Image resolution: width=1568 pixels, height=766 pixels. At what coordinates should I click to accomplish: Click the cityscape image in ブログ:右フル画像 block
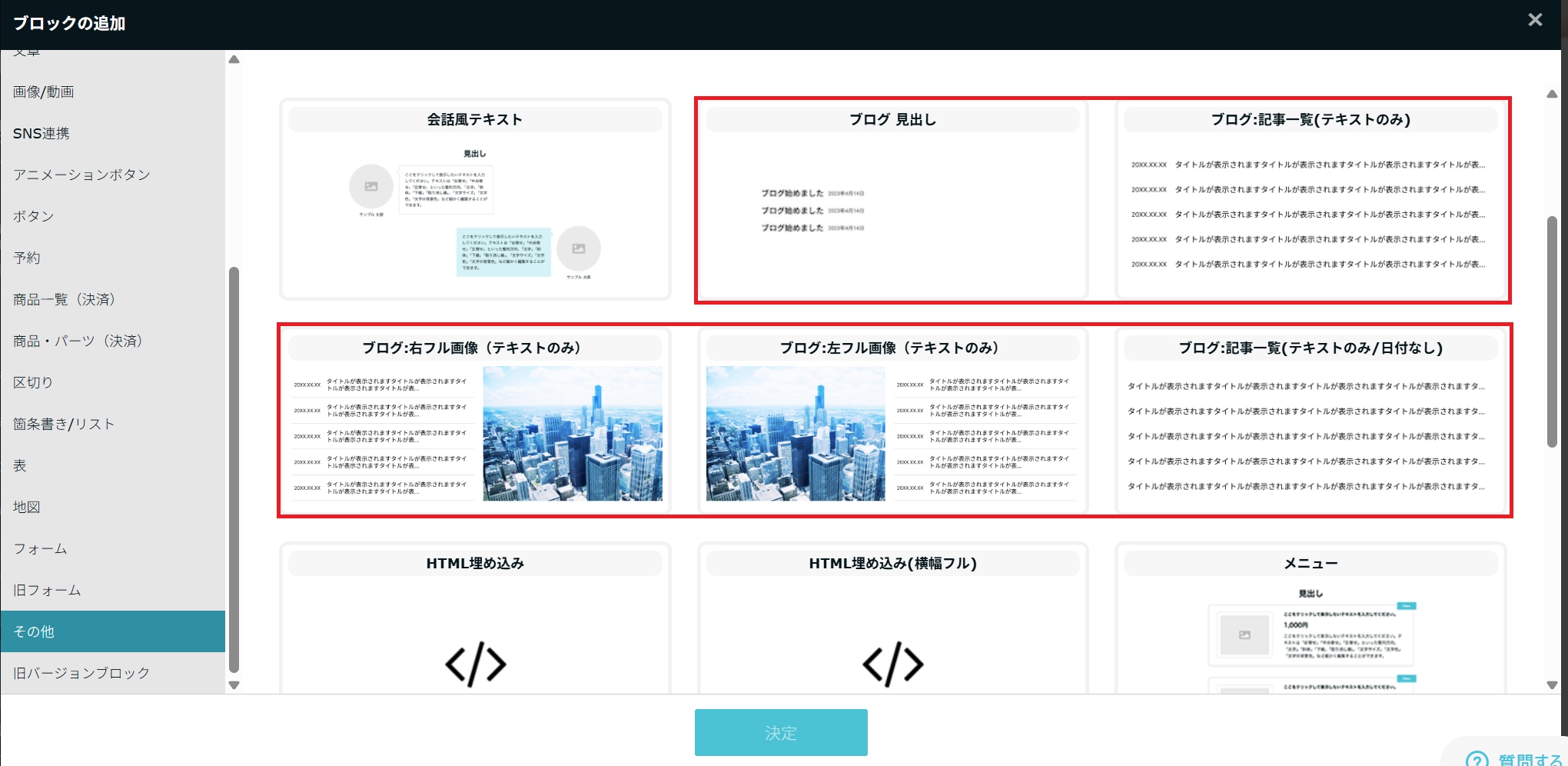coord(572,434)
